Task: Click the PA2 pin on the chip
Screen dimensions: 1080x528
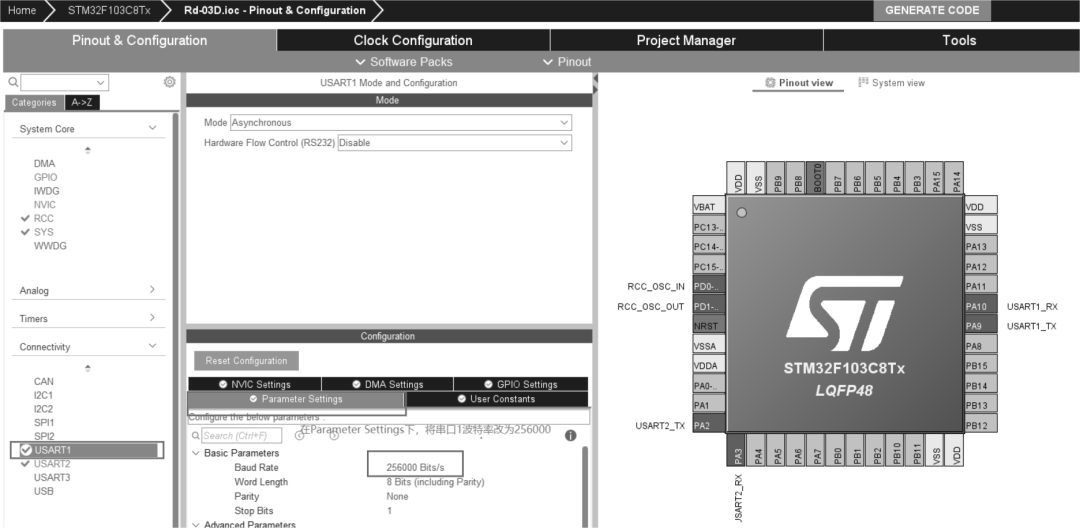Action: tap(709, 425)
